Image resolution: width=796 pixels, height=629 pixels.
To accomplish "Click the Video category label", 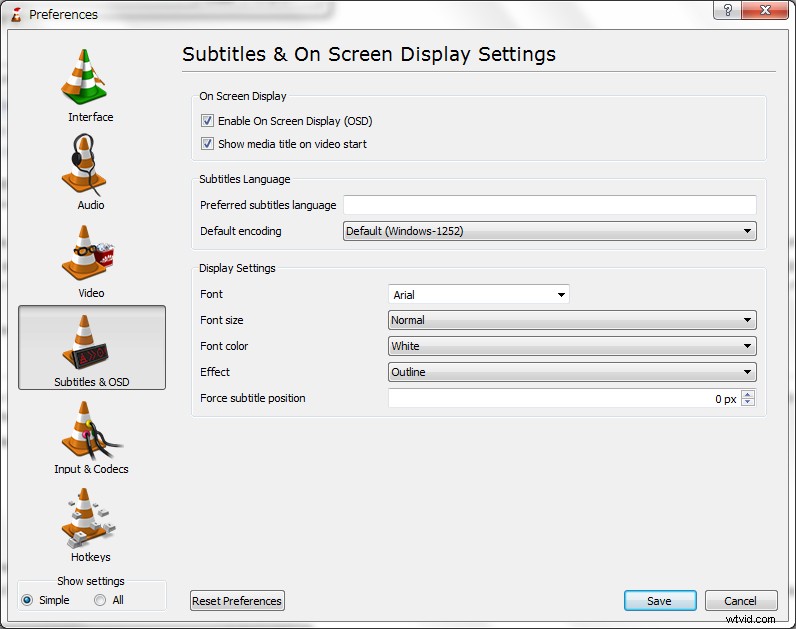I will 91,293.
